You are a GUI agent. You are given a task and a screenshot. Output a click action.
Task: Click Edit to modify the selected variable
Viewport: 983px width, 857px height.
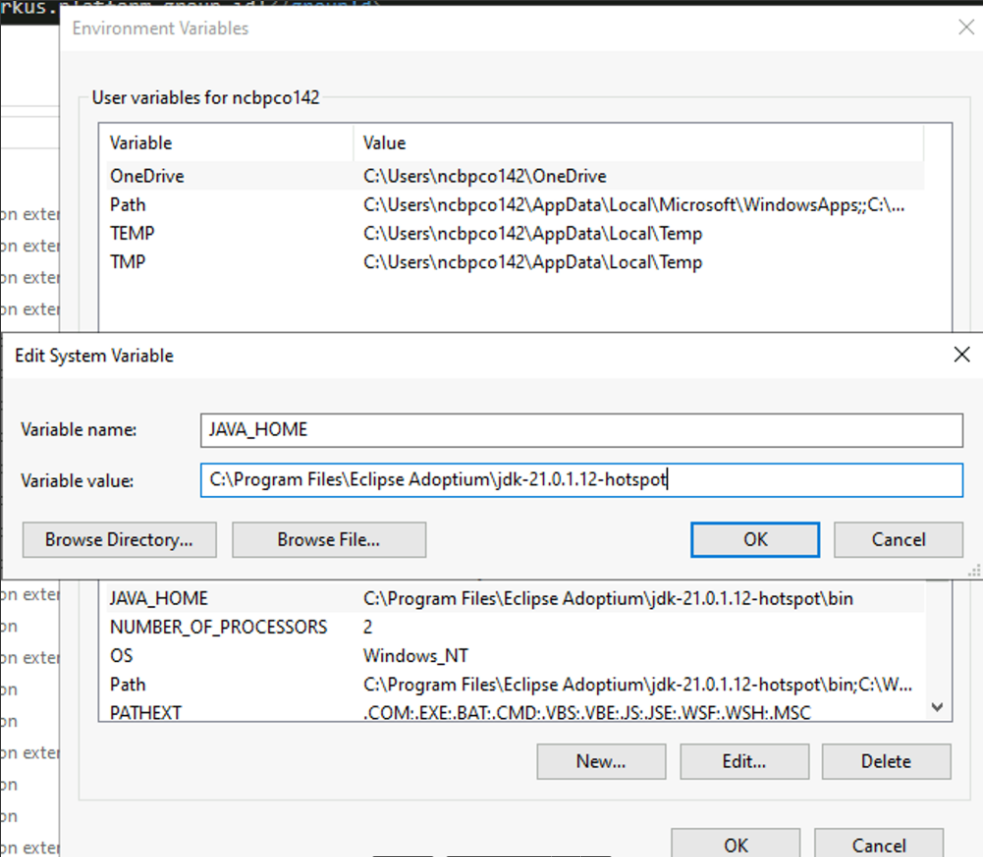[x=744, y=761]
